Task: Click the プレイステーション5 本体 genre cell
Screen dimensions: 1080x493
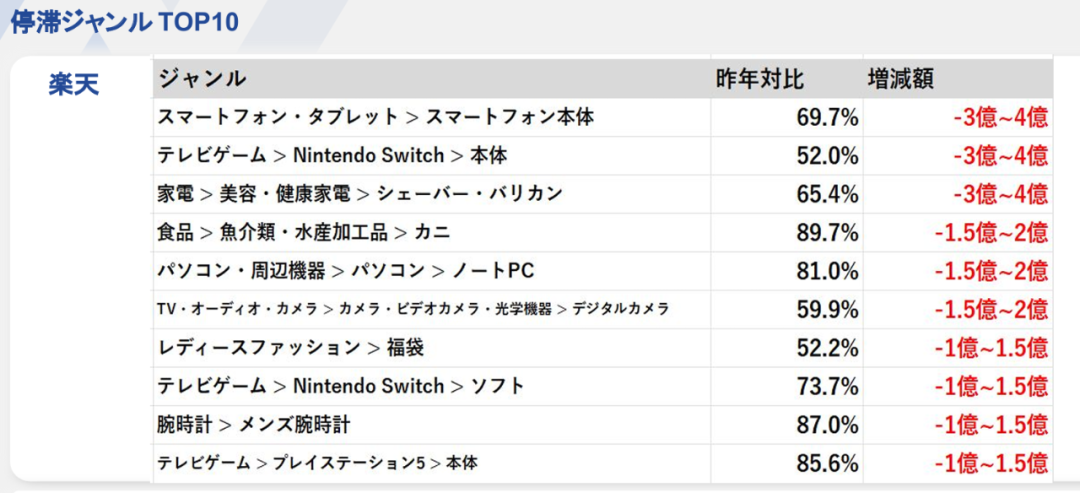Action: 317,463
